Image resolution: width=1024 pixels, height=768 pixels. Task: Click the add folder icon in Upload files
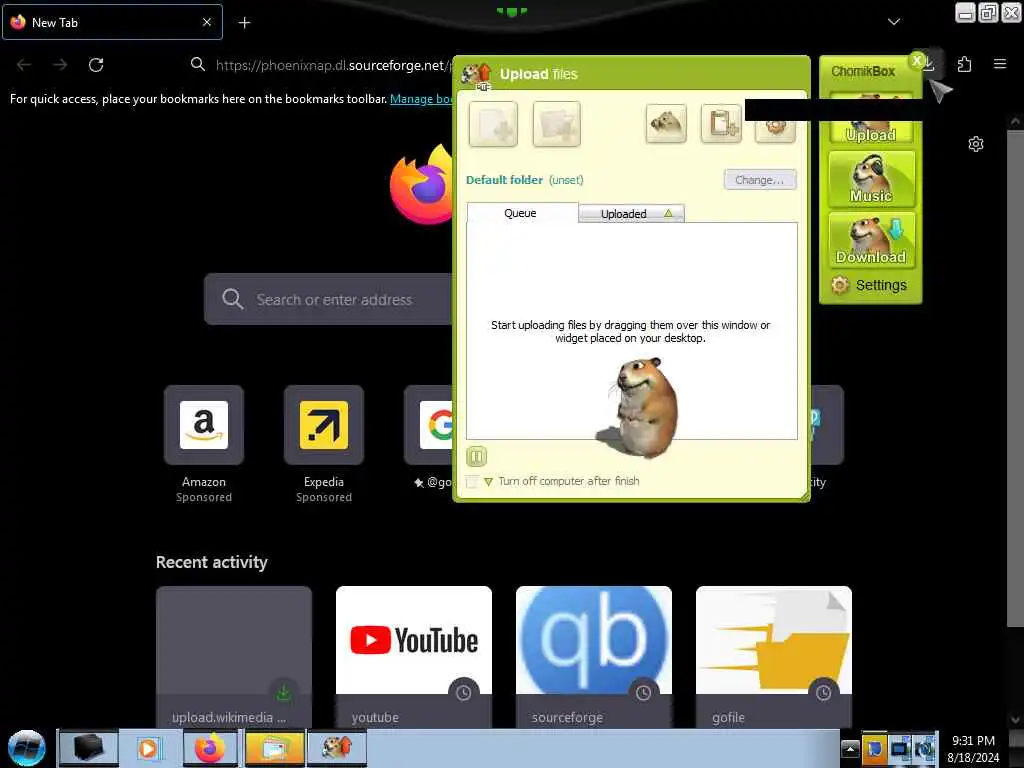pos(556,123)
